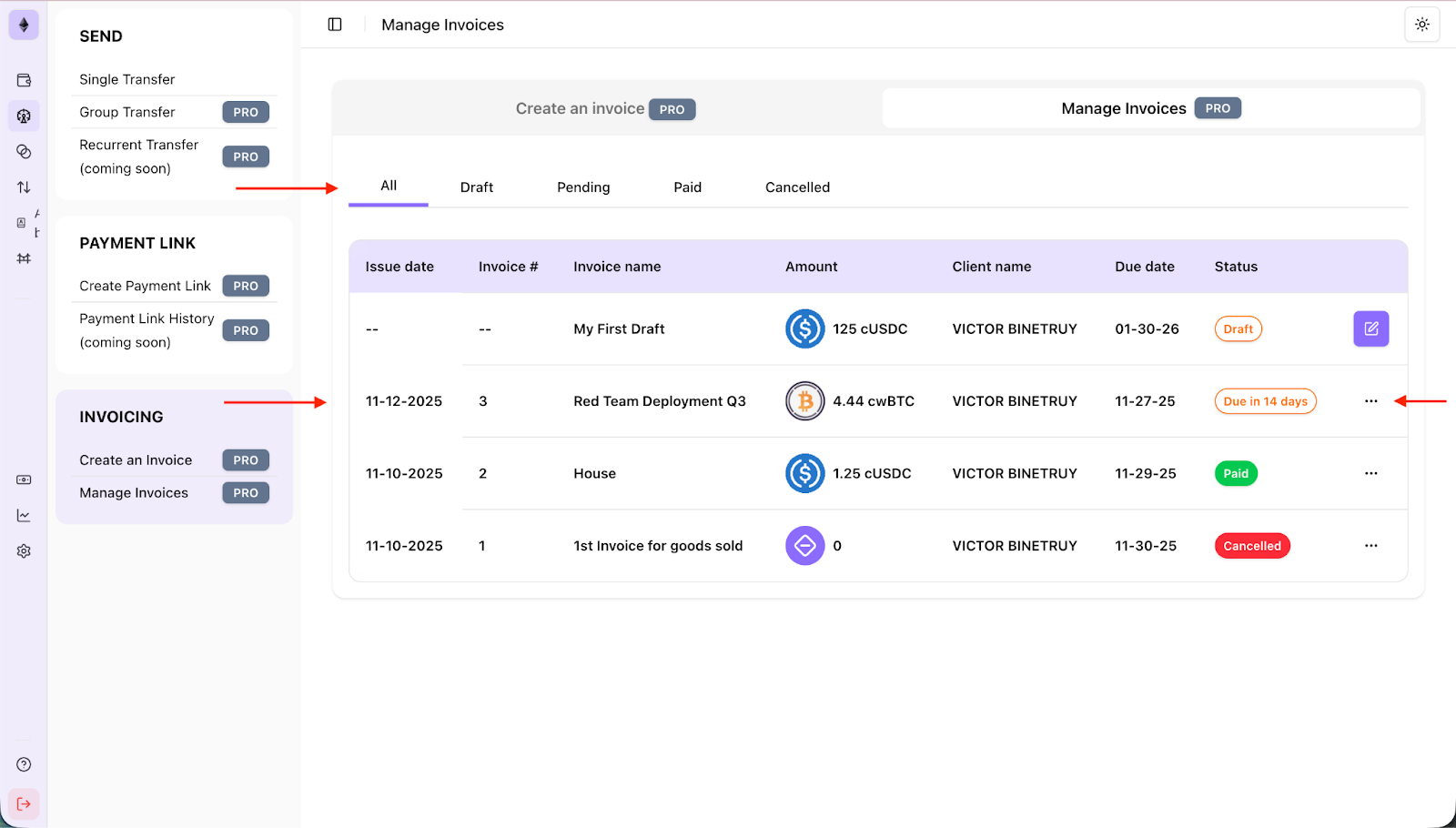Open the settings gear in the sidebar

(x=24, y=551)
